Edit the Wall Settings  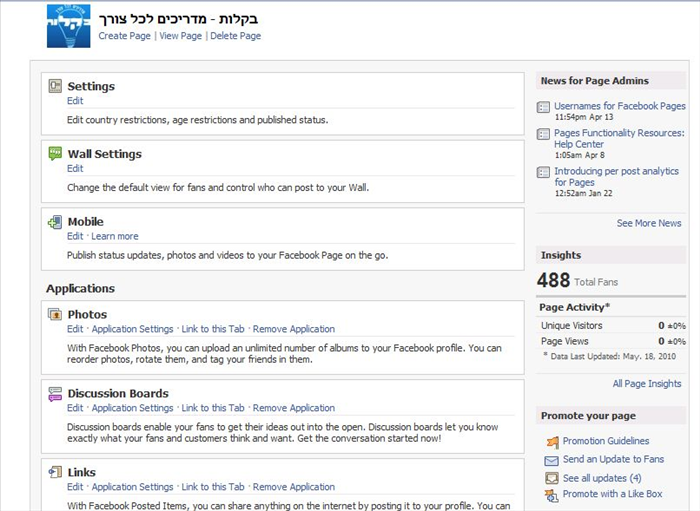click(x=75, y=169)
